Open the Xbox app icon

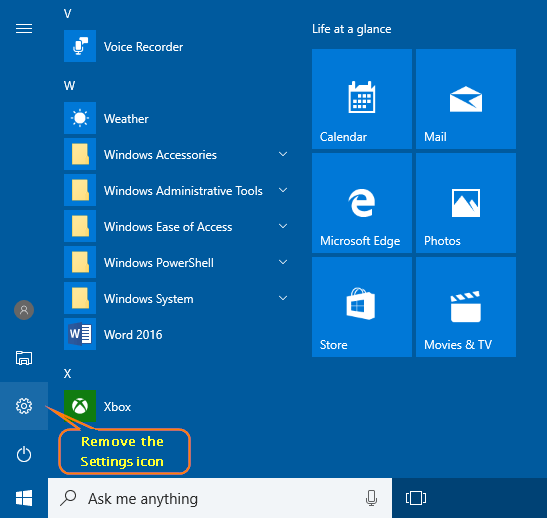tap(80, 406)
